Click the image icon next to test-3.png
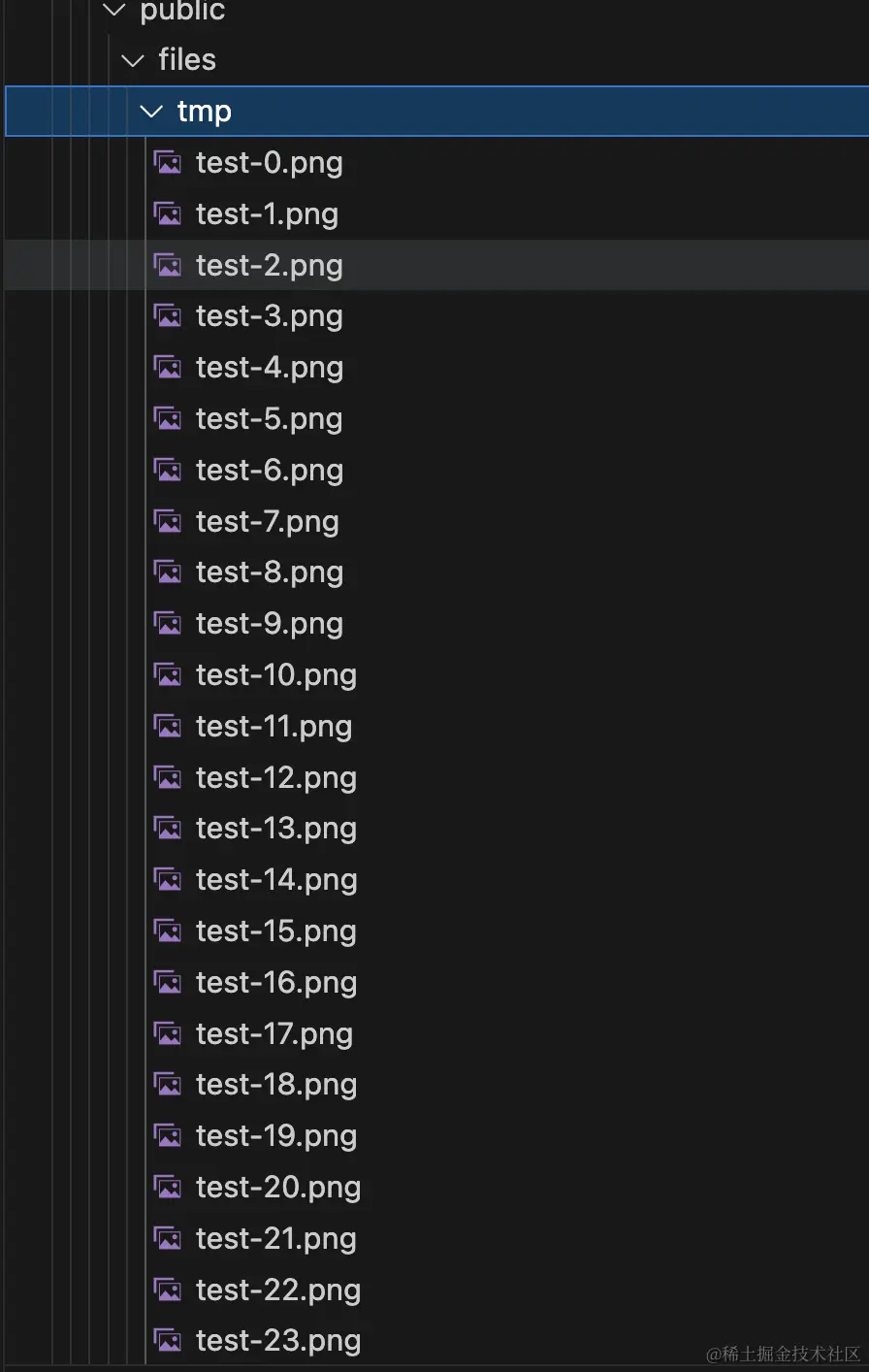Screen dimensions: 869x1372 click(x=167, y=315)
